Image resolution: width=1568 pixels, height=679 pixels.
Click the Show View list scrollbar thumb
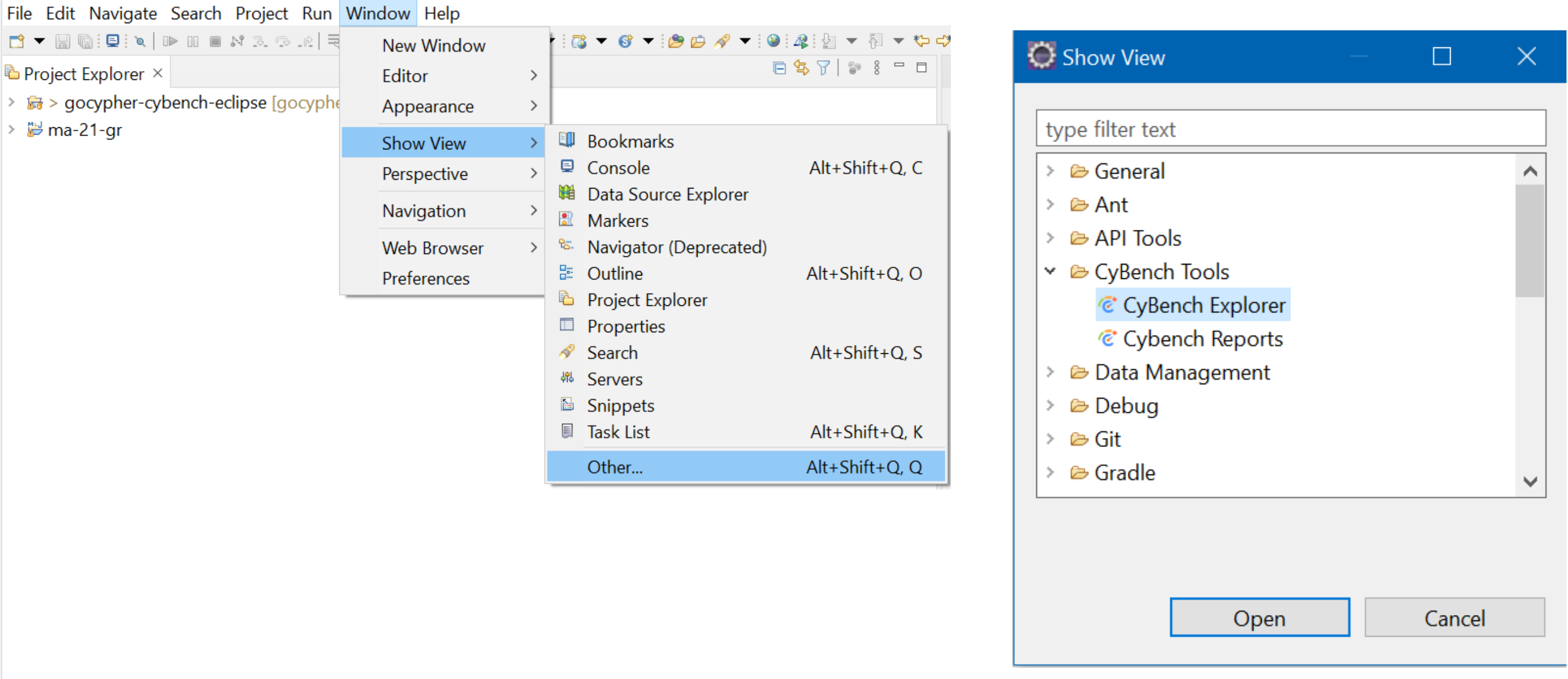pos(1531,241)
